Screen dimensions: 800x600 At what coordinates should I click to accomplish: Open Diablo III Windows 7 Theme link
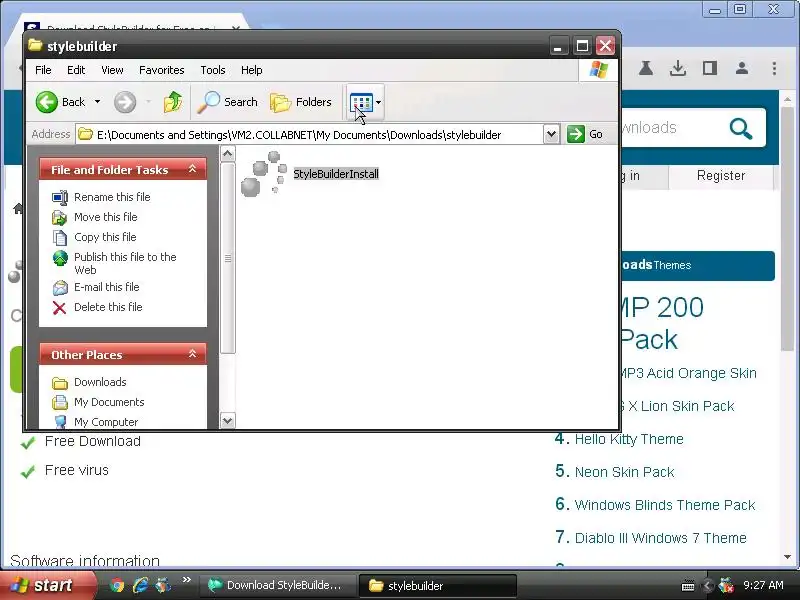pyautogui.click(x=660, y=538)
